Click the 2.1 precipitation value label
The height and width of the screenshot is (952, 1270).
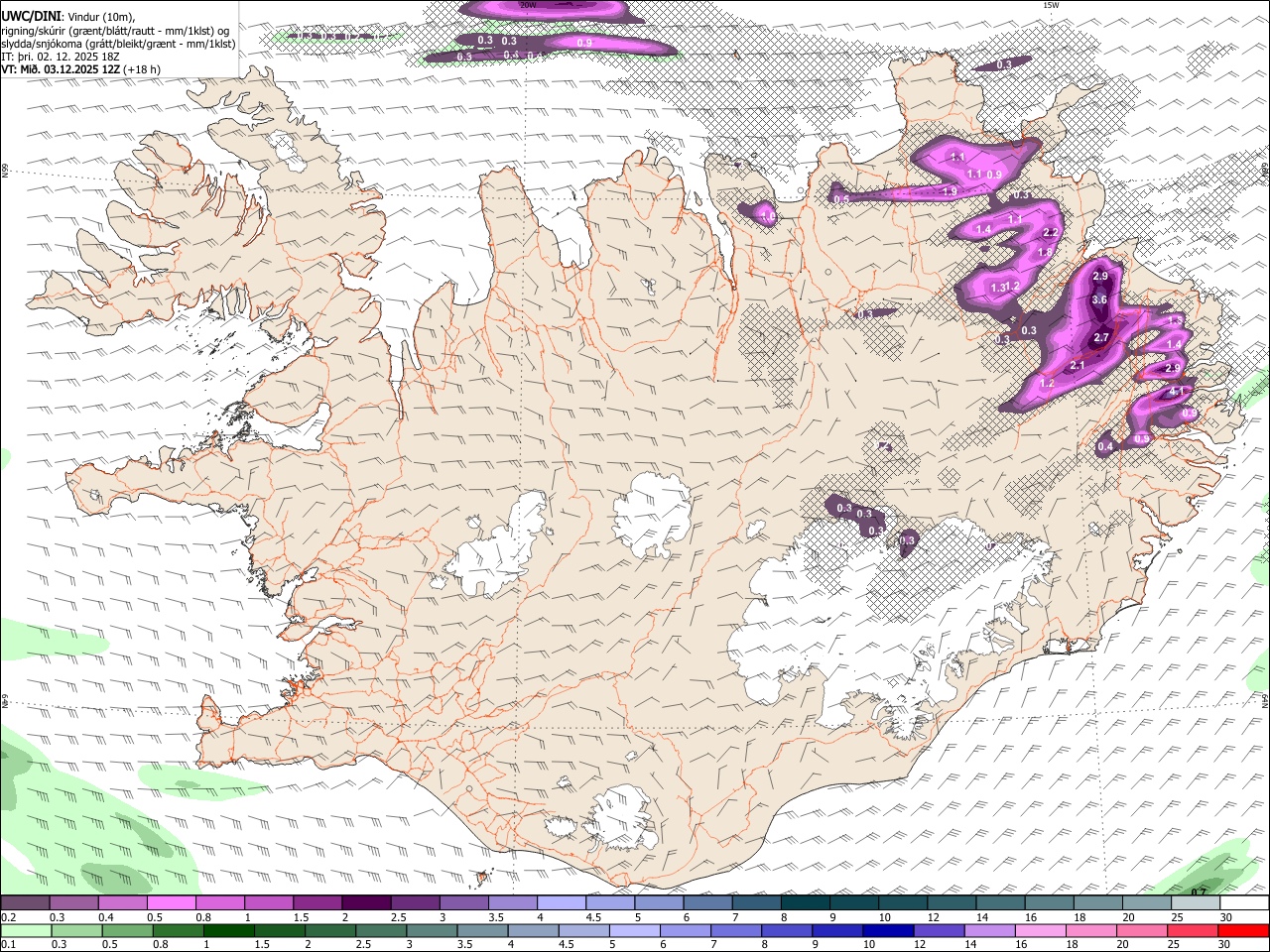[1079, 366]
